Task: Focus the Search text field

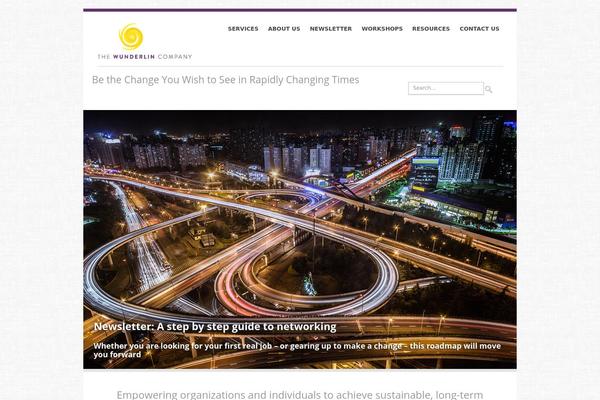Action: pos(446,88)
